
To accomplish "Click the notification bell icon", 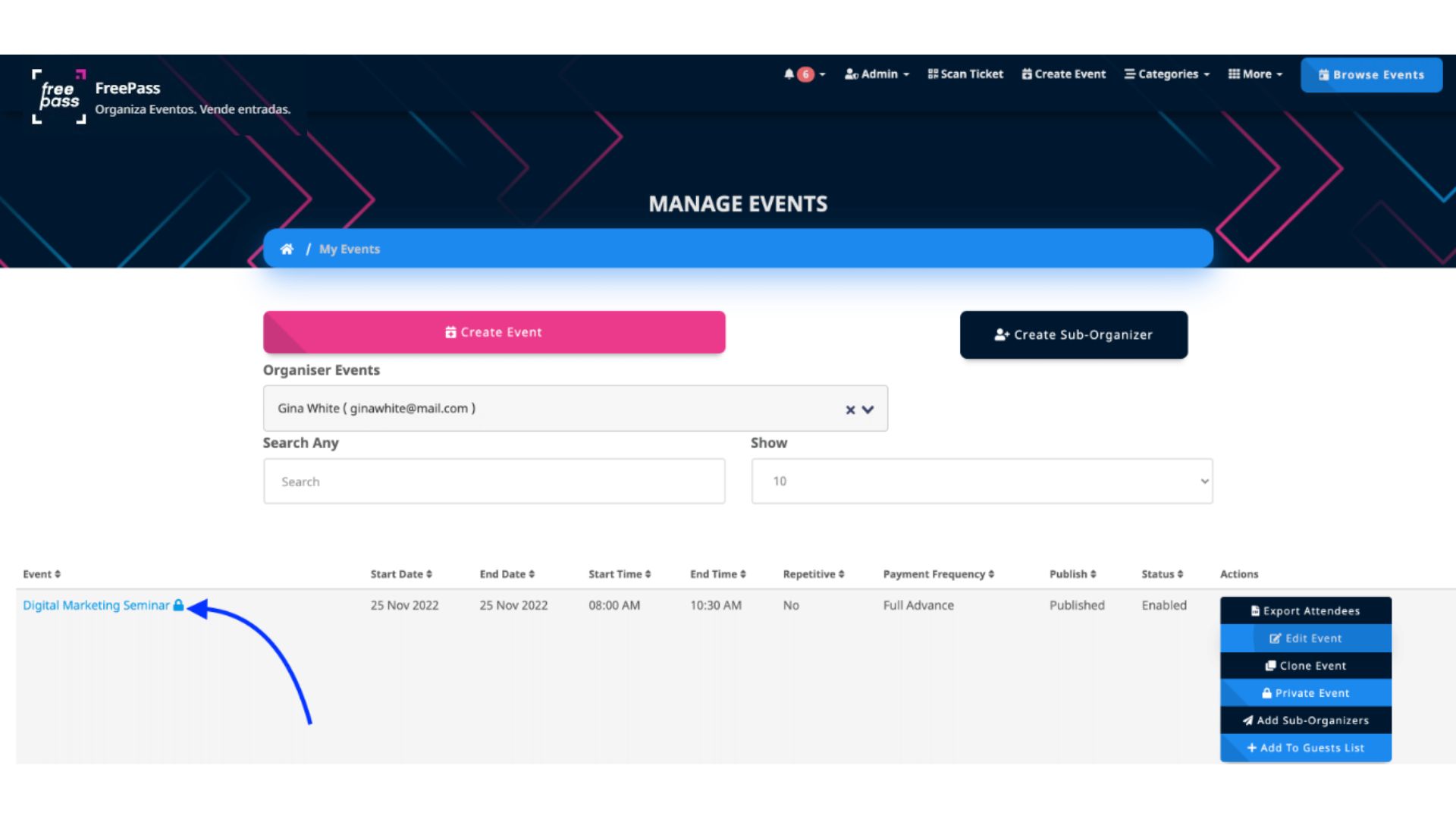I will (789, 74).
